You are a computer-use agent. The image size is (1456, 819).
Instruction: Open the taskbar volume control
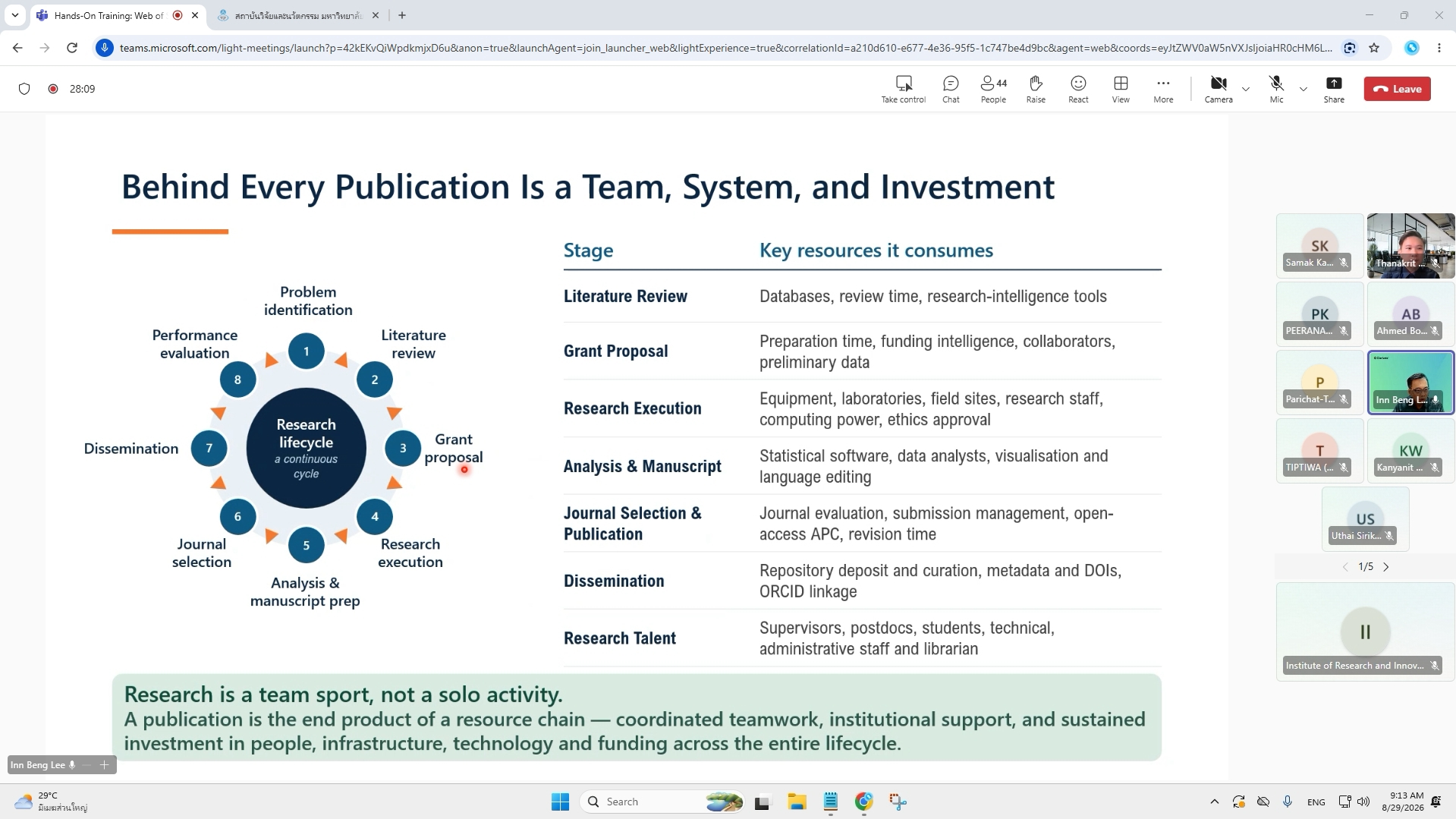point(1363,802)
